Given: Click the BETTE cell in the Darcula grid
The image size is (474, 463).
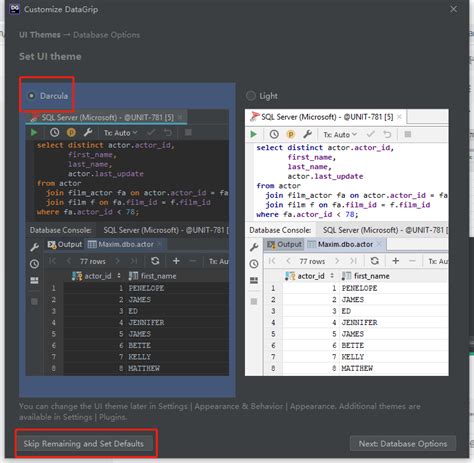Looking at the screenshot, I should (x=177, y=345).
